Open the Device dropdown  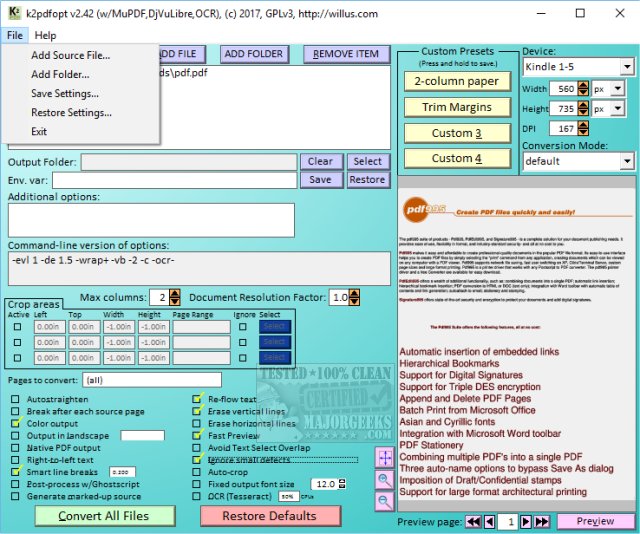pos(627,66)
